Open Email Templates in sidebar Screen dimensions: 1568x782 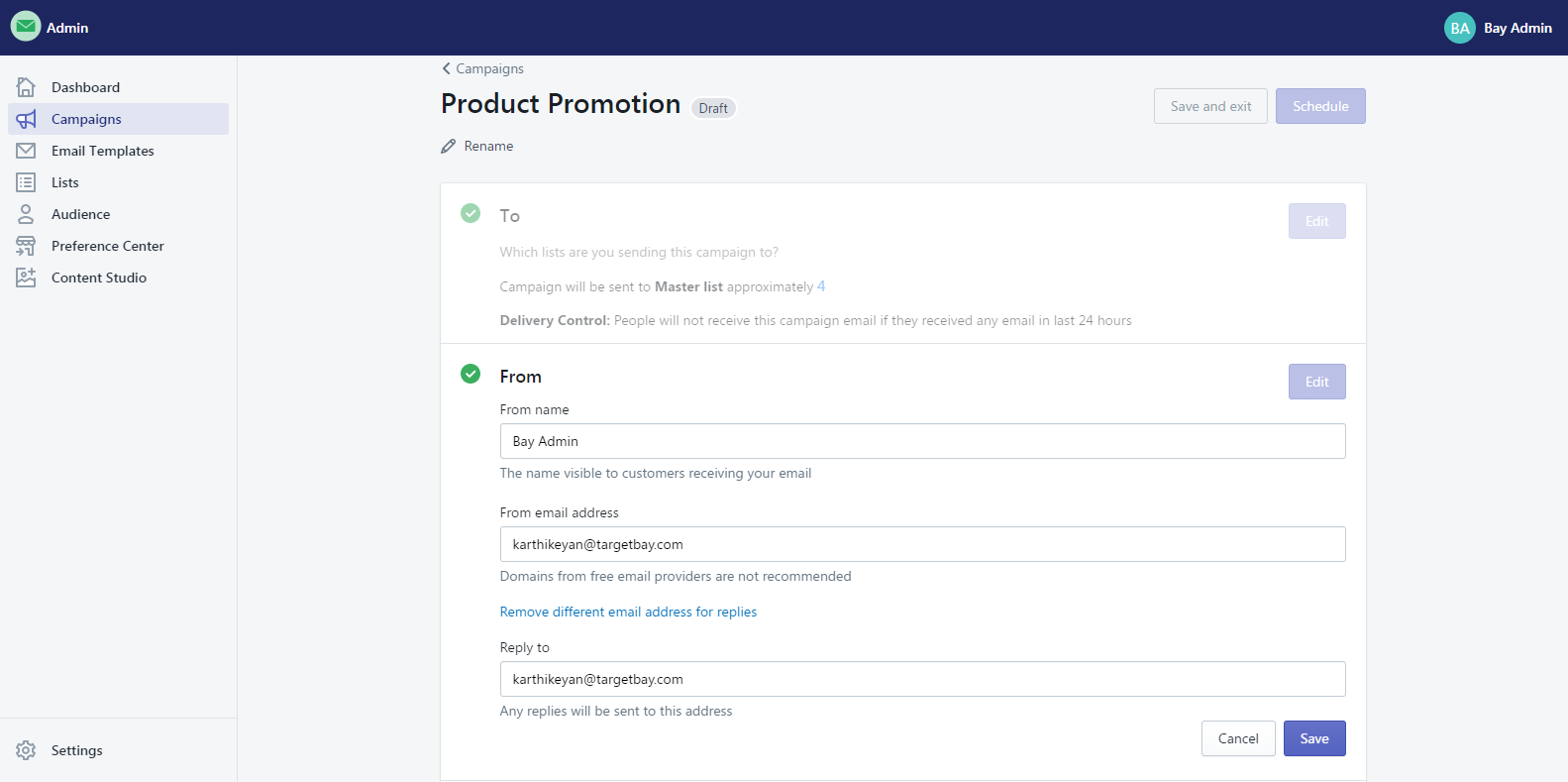coord(118,151)
